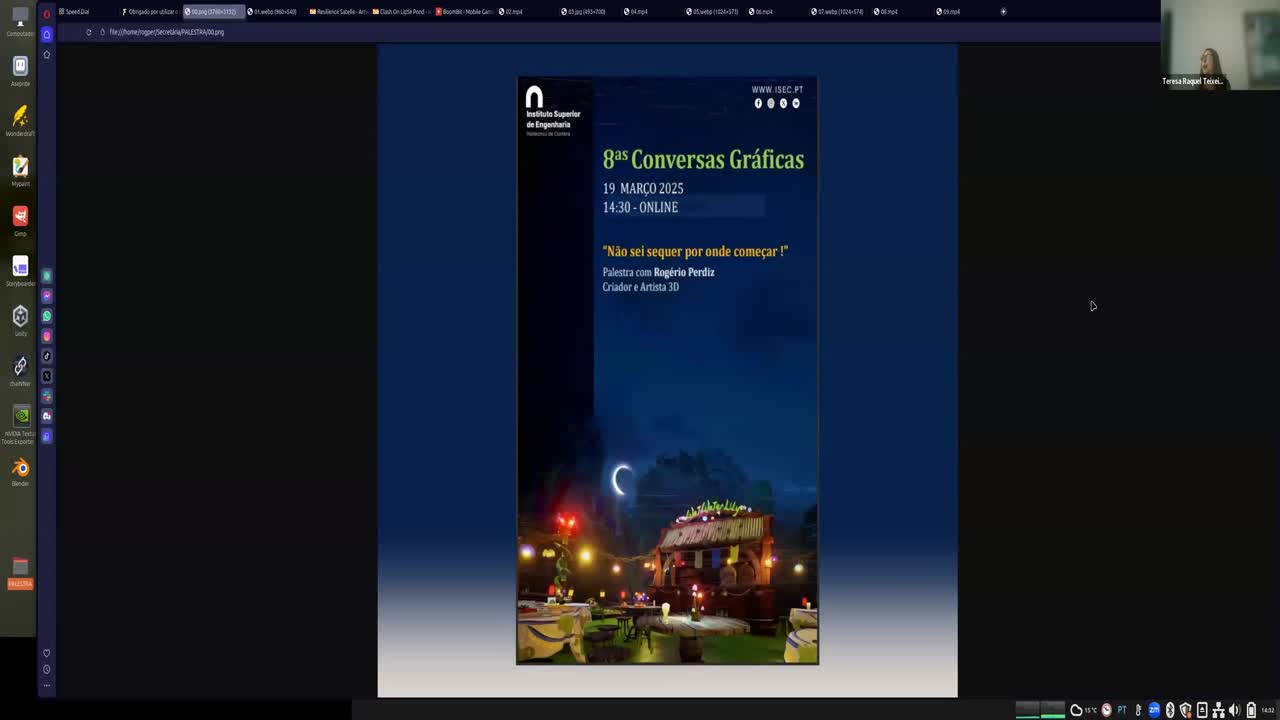The width and height of the screenshot is (1280, 720).
Task: Open Opera sidebar home button
Action: (x=46, y=34)
